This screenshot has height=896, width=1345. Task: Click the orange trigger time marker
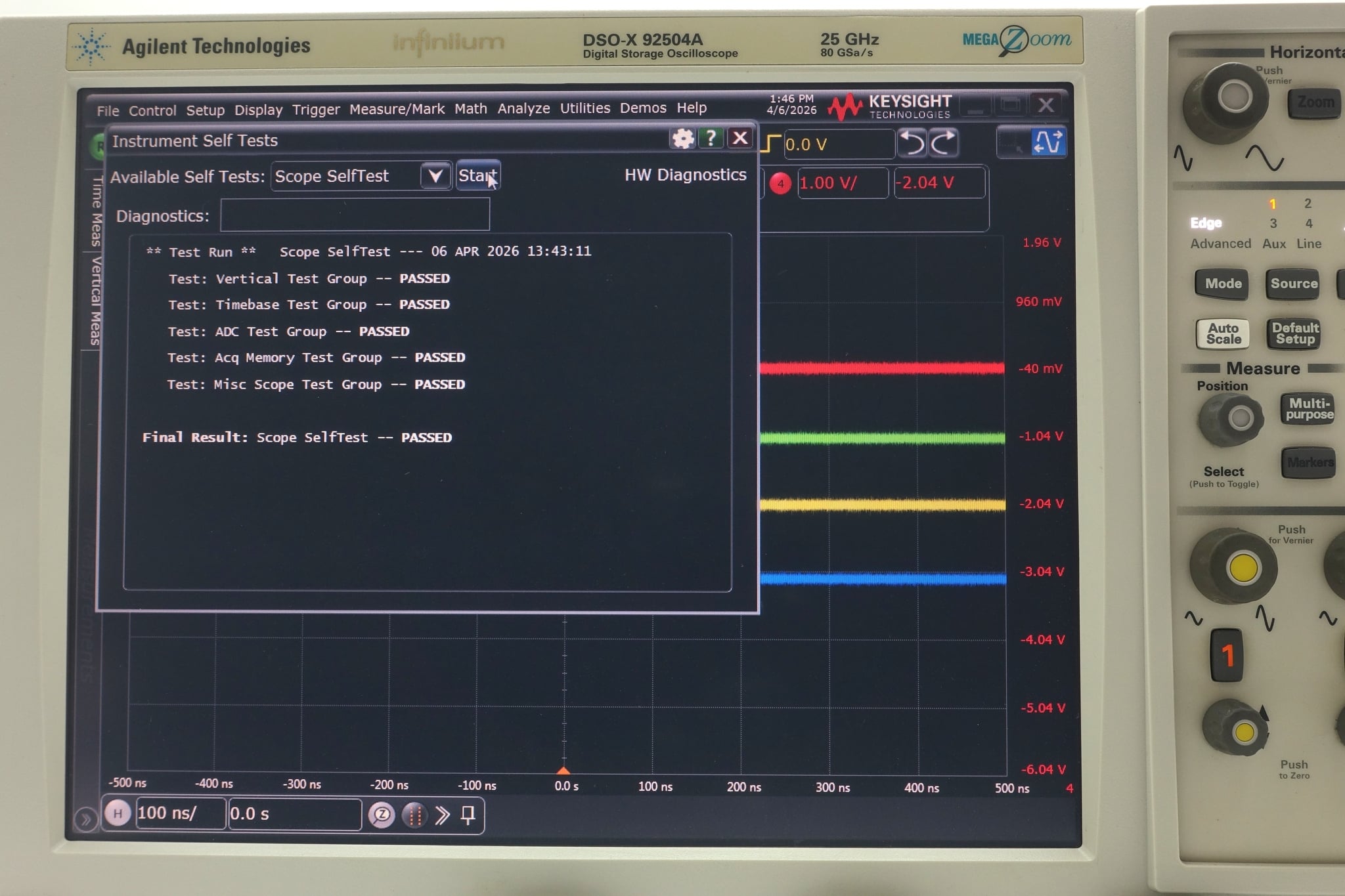coord(563,770)
